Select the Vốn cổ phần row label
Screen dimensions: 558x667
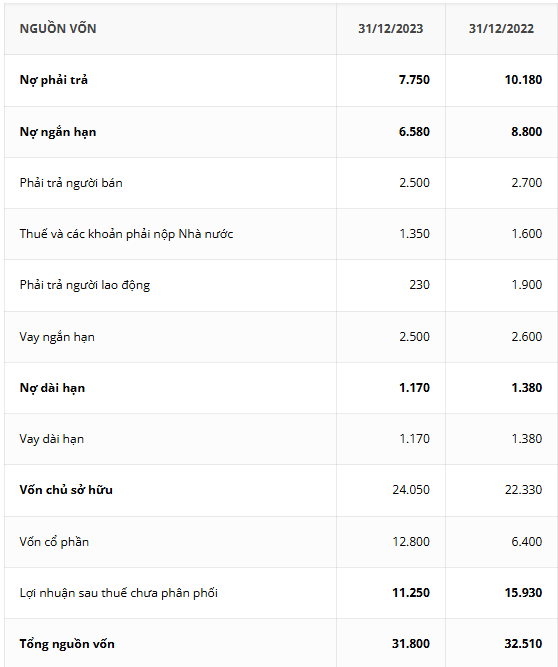(x=54, y=542)
